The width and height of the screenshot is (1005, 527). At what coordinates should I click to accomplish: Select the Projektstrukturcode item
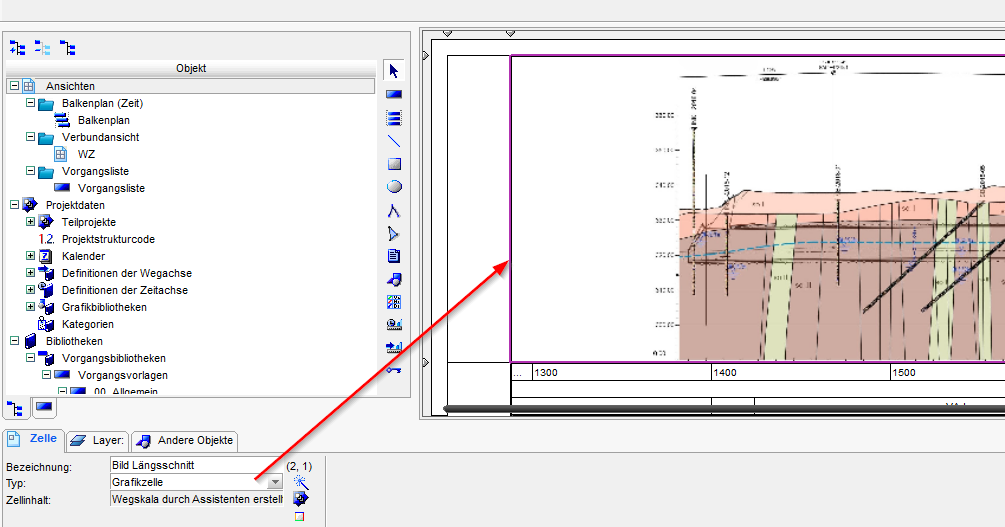[x=108, y=239]
